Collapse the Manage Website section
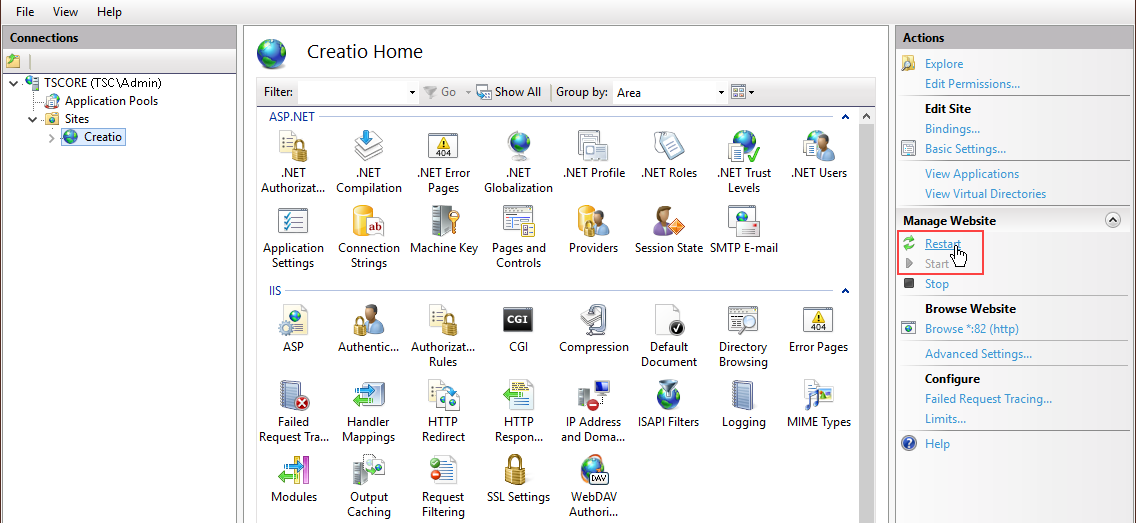This screenshot has height=523, width=1136. pyautogui.click(x=1113, y=221)
